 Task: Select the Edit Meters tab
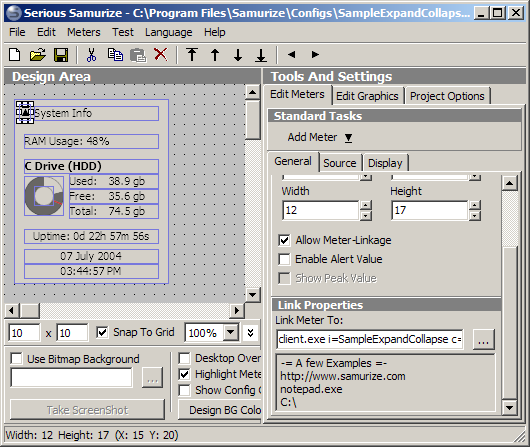click(x=297, y=94)
